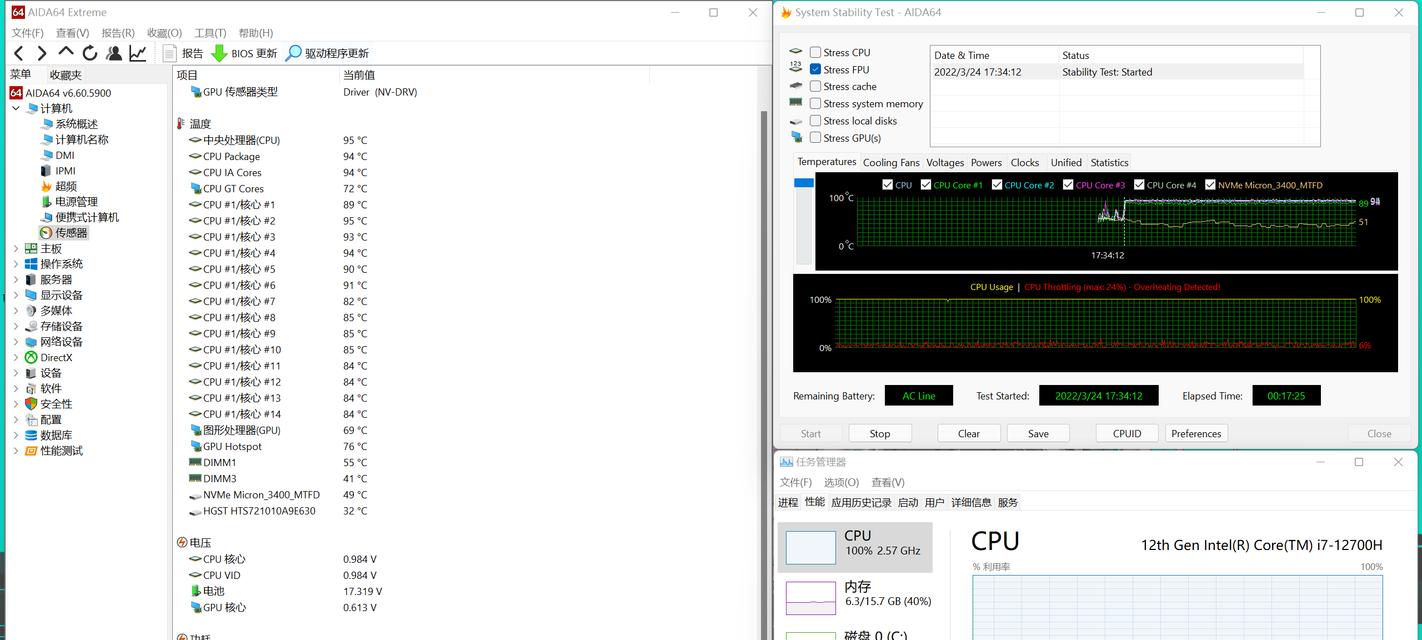Select 计算机名称 in the tree

pos(82,139)
